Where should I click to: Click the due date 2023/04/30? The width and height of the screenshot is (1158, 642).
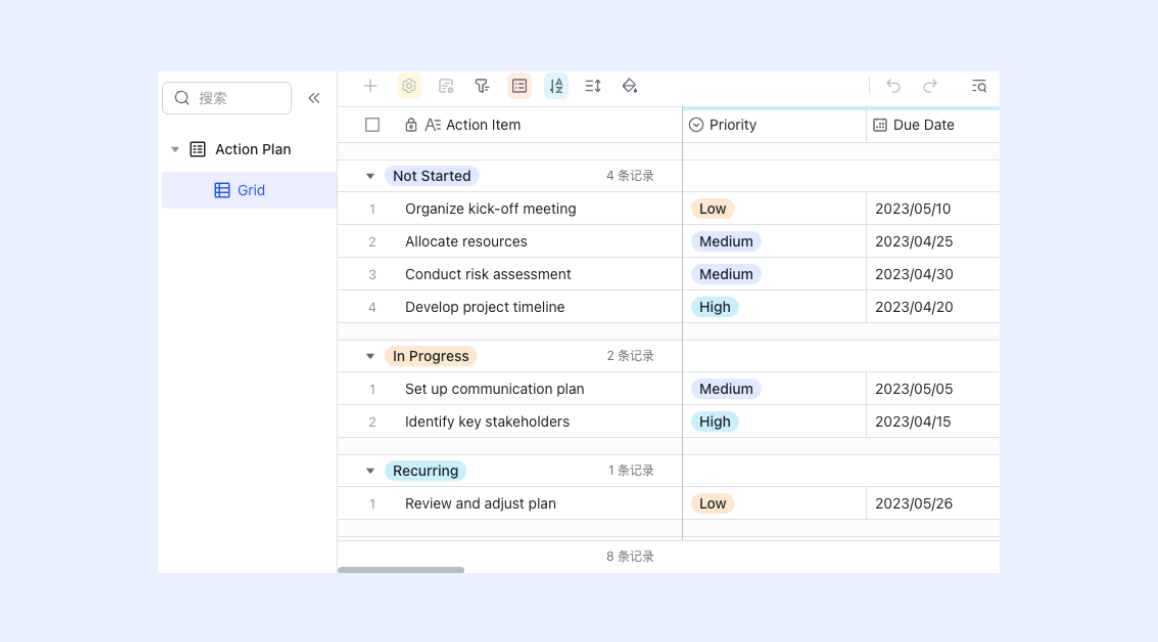tap(914, 274)
